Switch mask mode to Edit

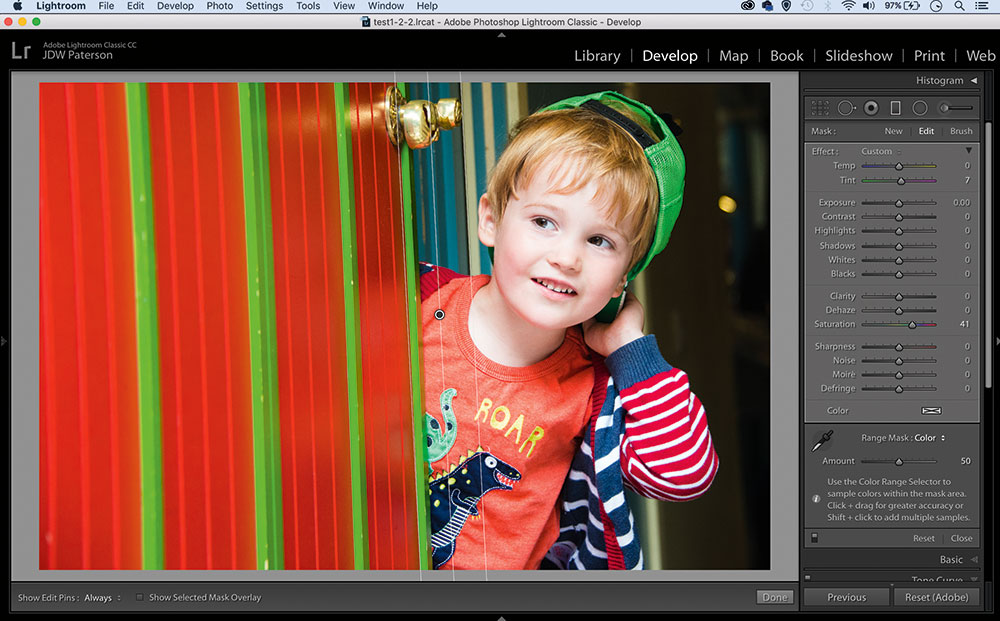tap(926, 131)
